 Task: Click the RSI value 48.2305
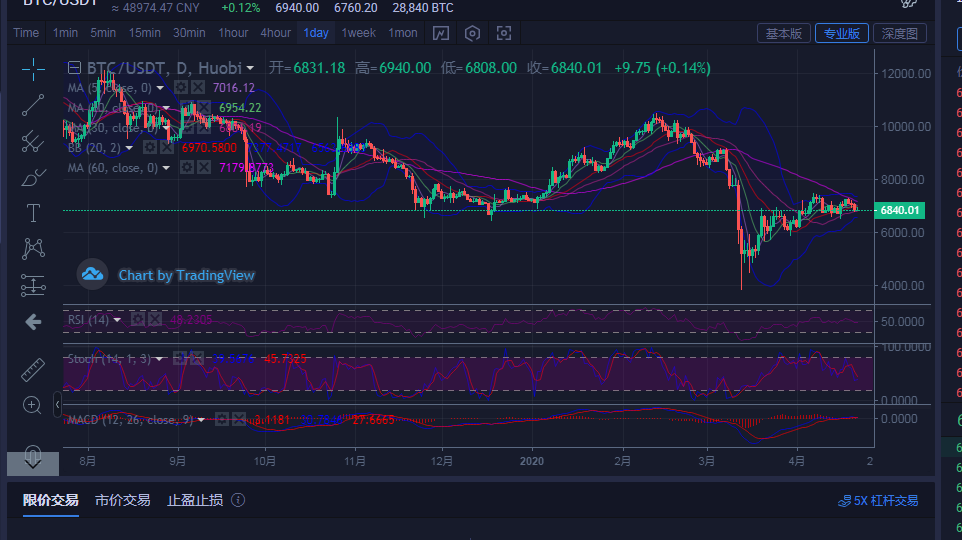tap(191, 320)
